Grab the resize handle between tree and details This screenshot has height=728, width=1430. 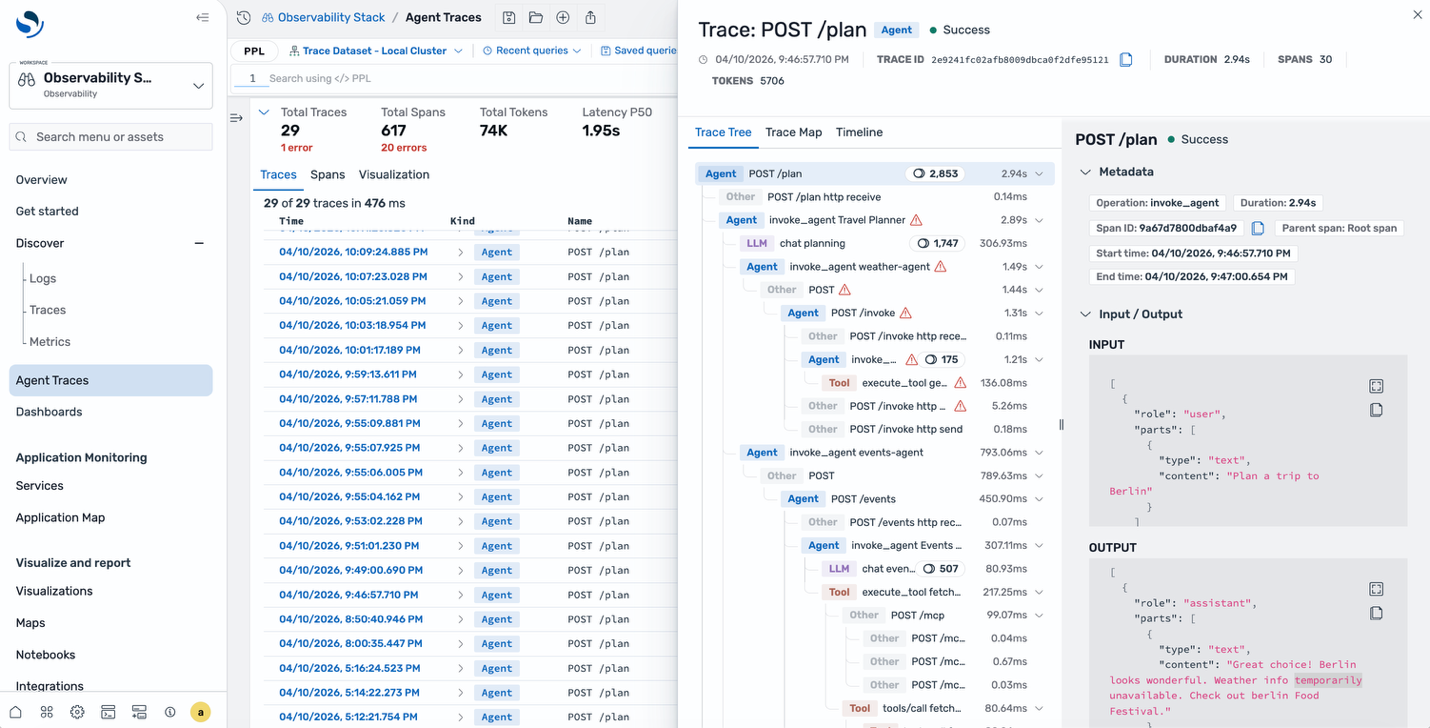(1061, 425)
